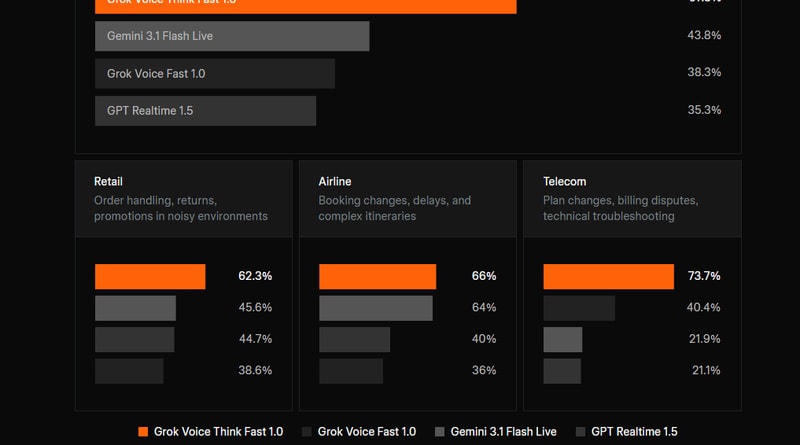Click the orange Airline bar at 66%

click(377, 276)
